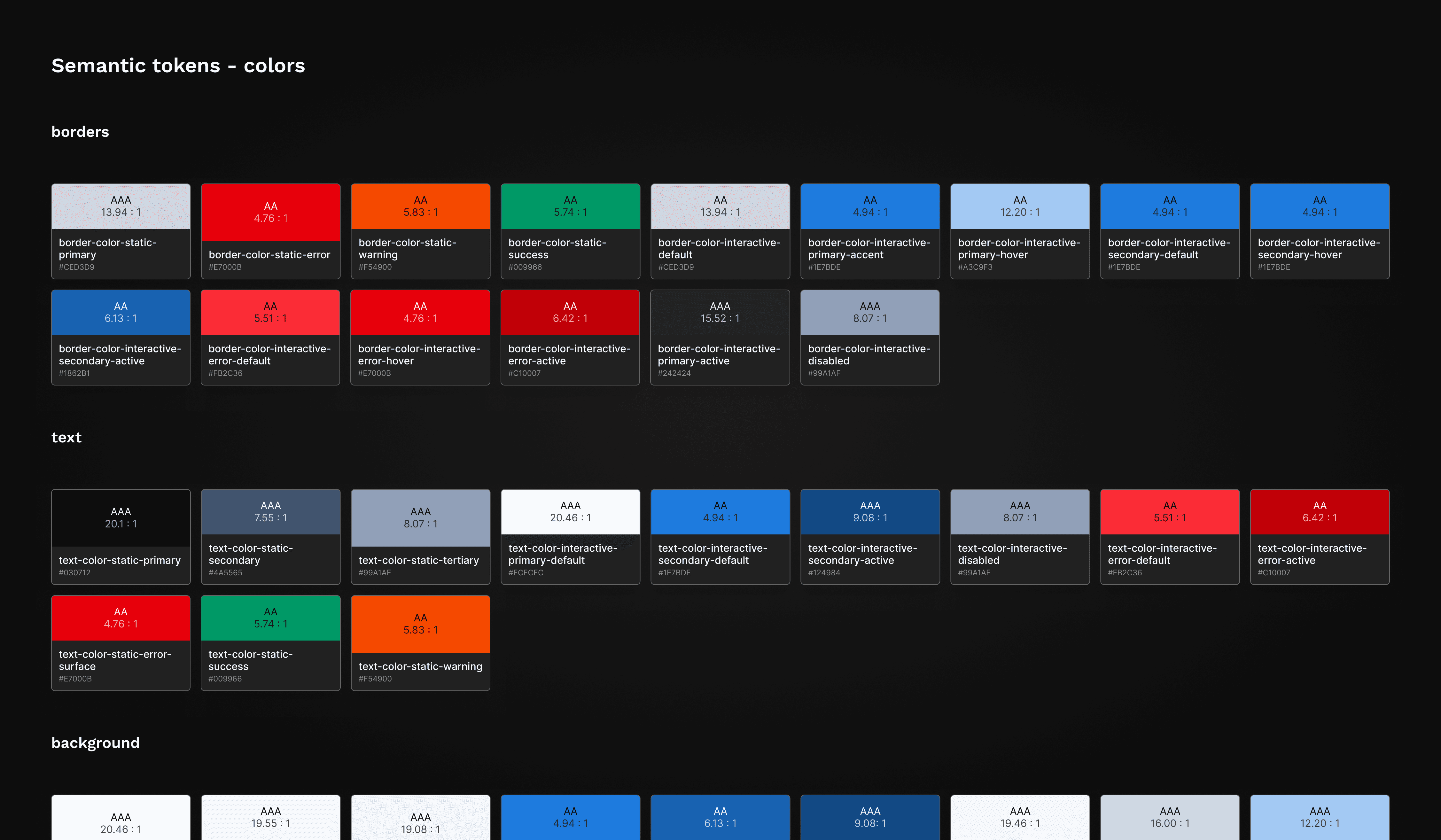The width and height of the screenshot is (1441, 840).
Task: Select the text-color-static-warning orange swatch
Action: (x=420, y=624)
